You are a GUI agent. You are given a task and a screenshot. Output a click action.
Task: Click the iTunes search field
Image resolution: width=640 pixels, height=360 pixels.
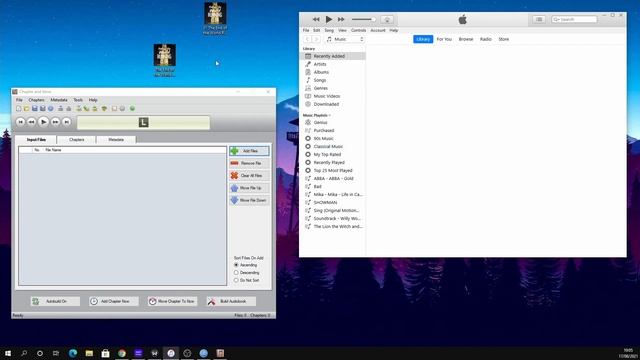tap(574, 19)
